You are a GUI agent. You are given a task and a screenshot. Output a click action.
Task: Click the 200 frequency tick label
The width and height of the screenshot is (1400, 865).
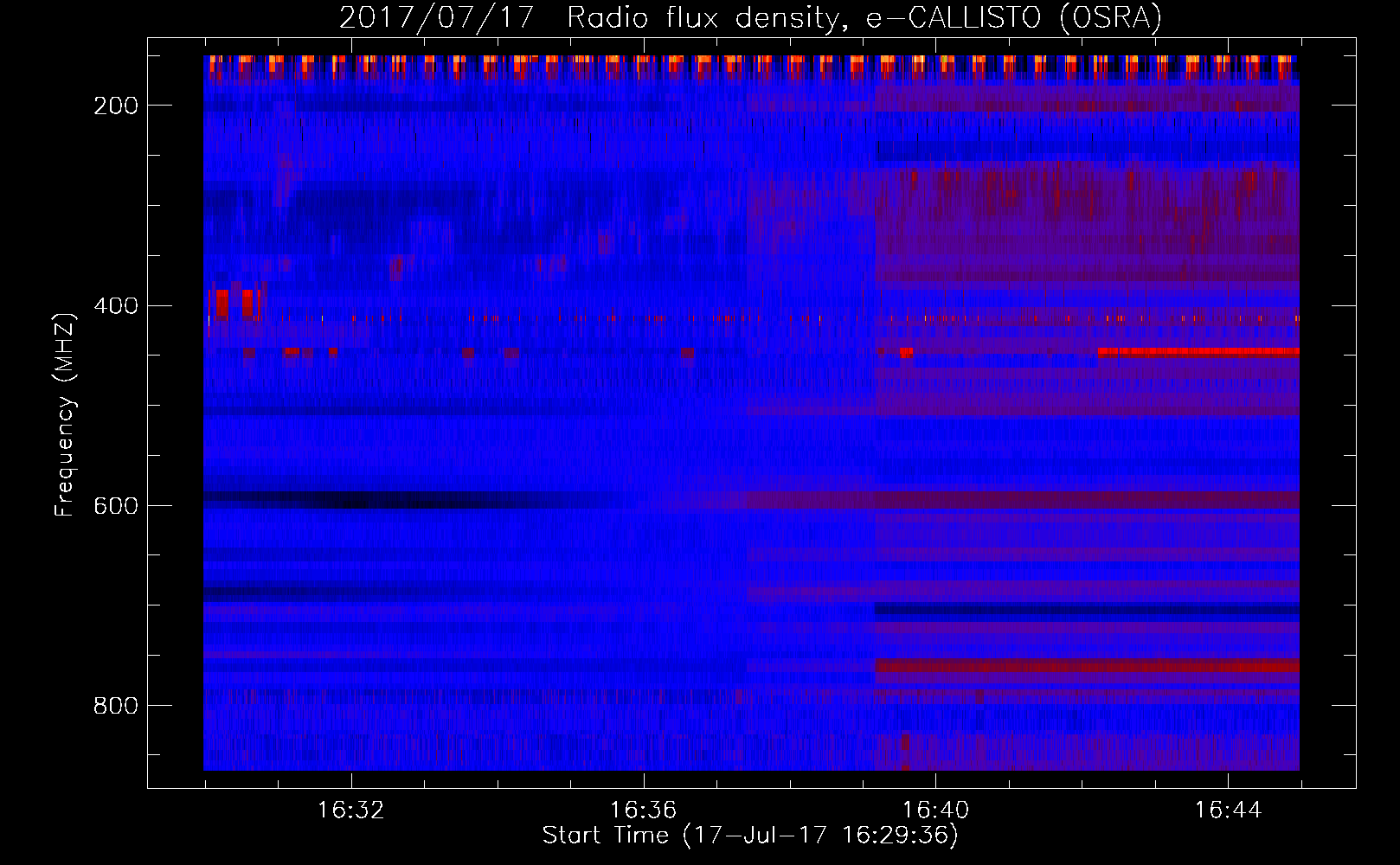tap(116, 106)
